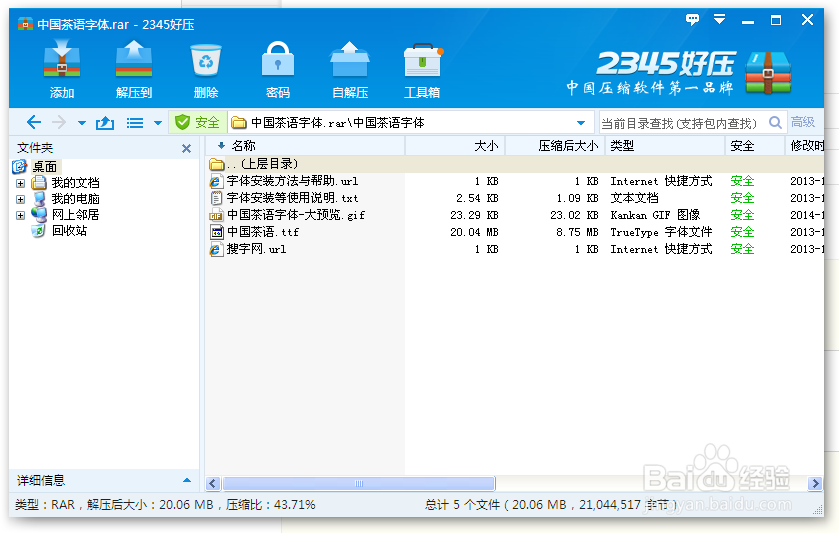Sort by the 安全 column header

pyautogui.click(x=754, y=146)
